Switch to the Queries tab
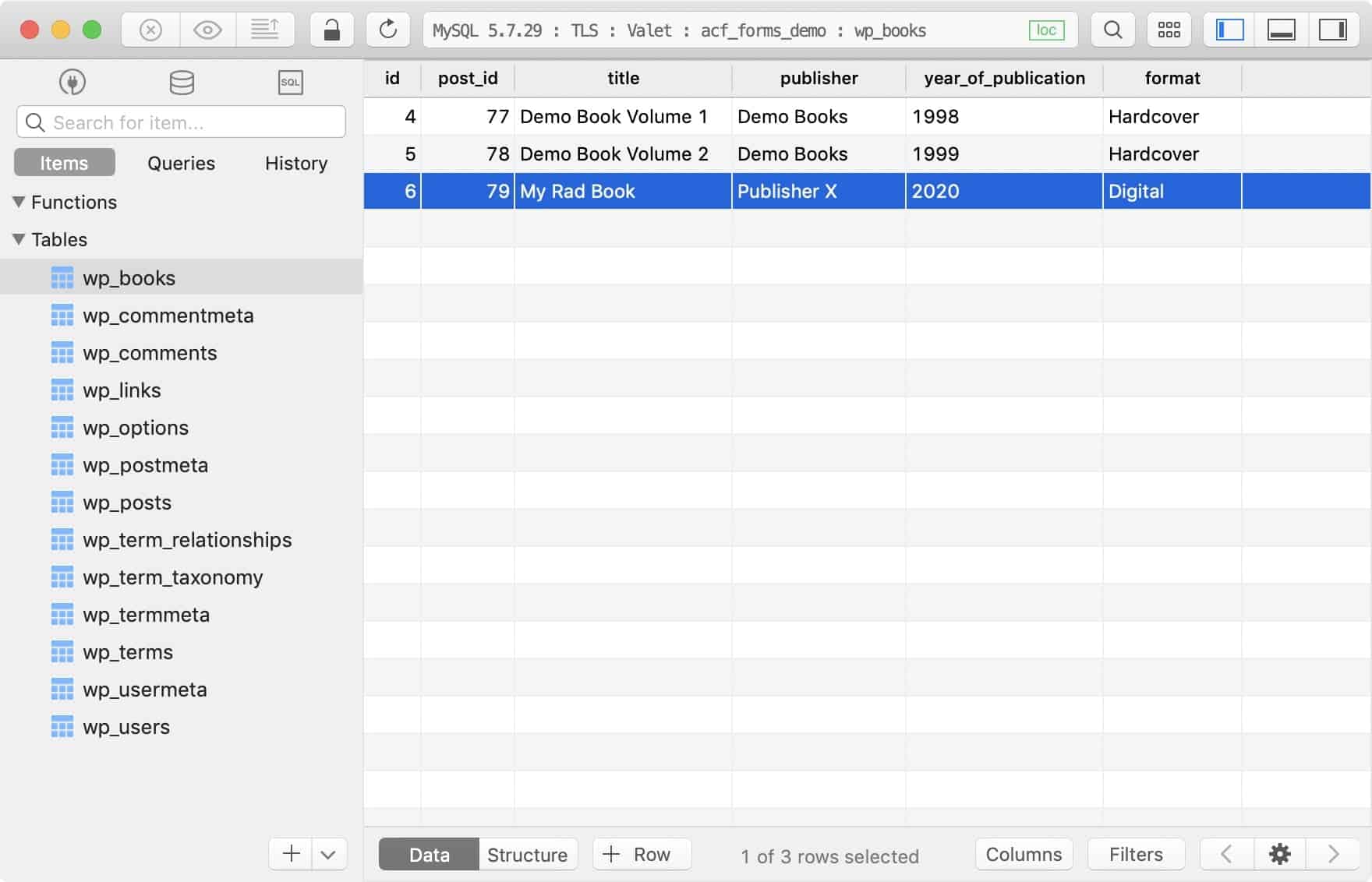The height and width of the screenshot is (882, 1372). coord(181,164)
